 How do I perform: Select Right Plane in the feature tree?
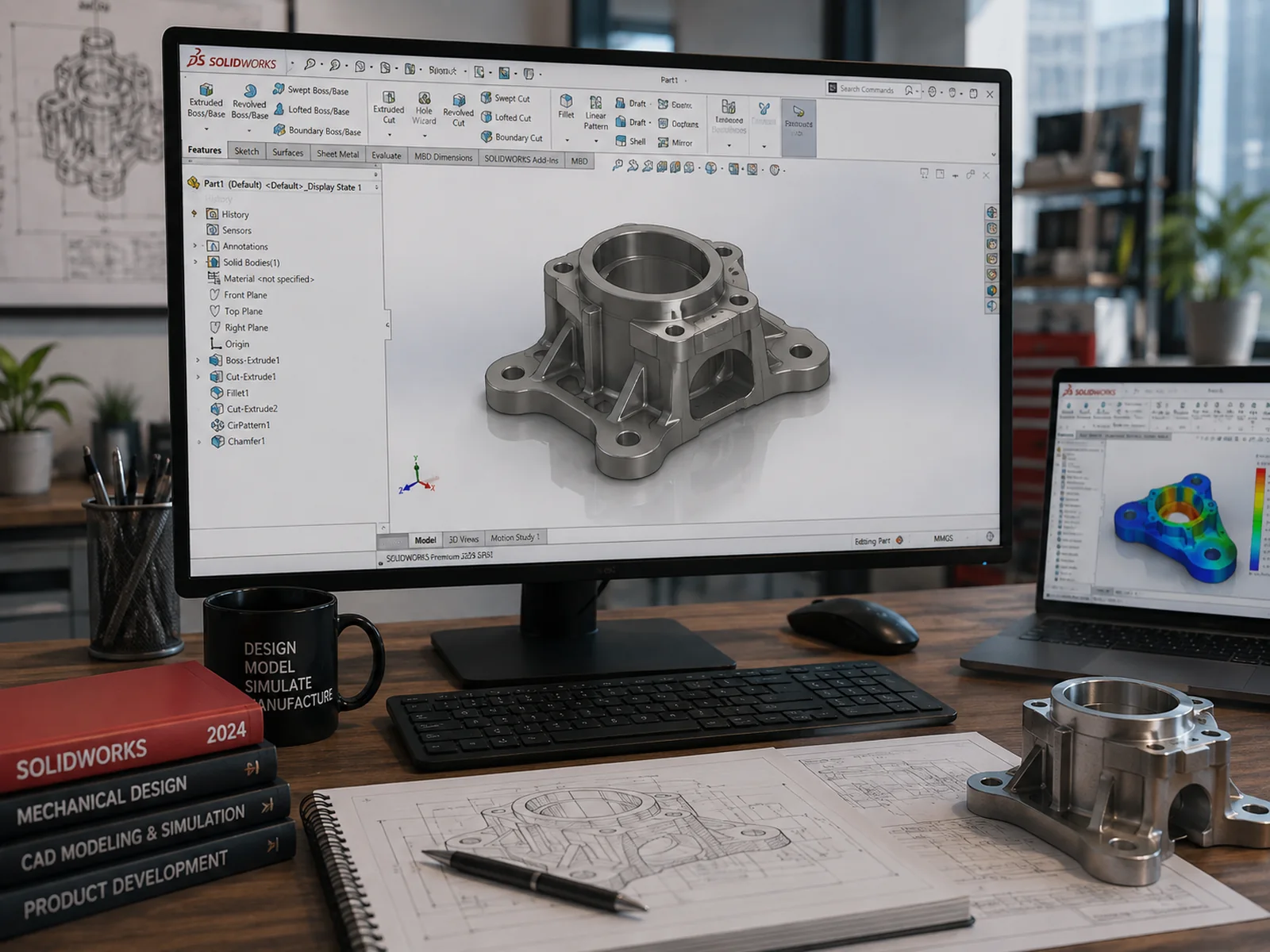pos(239,327)
